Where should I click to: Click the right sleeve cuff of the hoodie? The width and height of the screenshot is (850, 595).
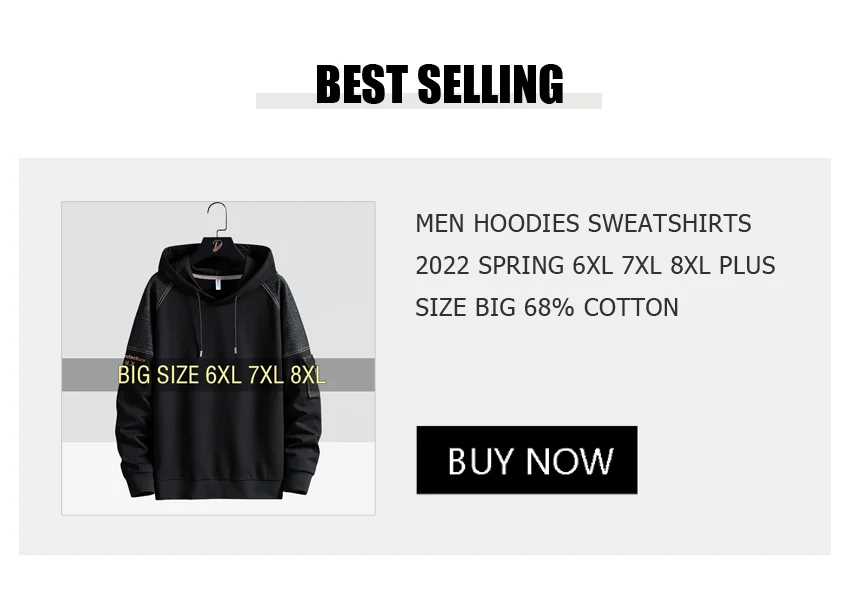298,481
